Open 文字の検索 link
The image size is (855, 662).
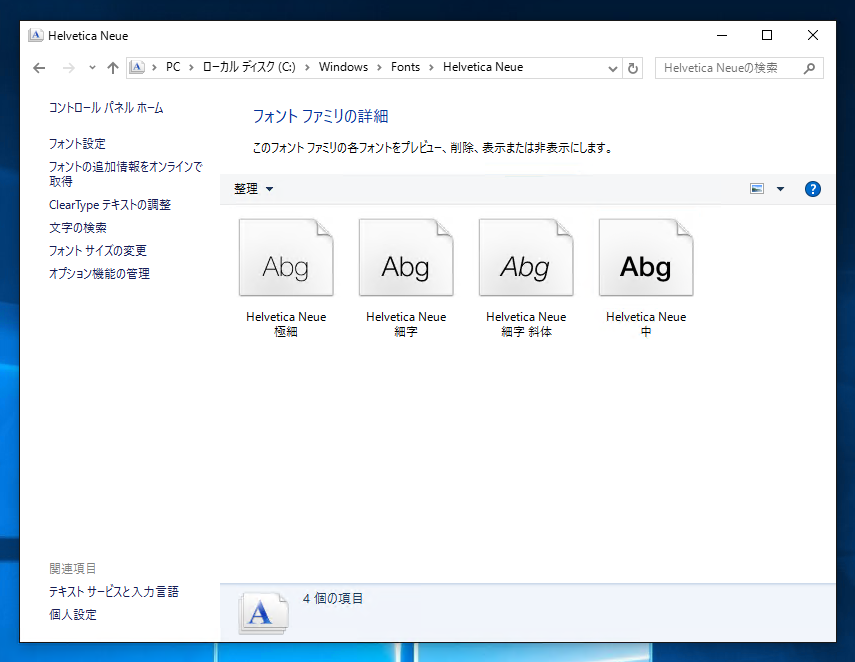coord(78,228)
